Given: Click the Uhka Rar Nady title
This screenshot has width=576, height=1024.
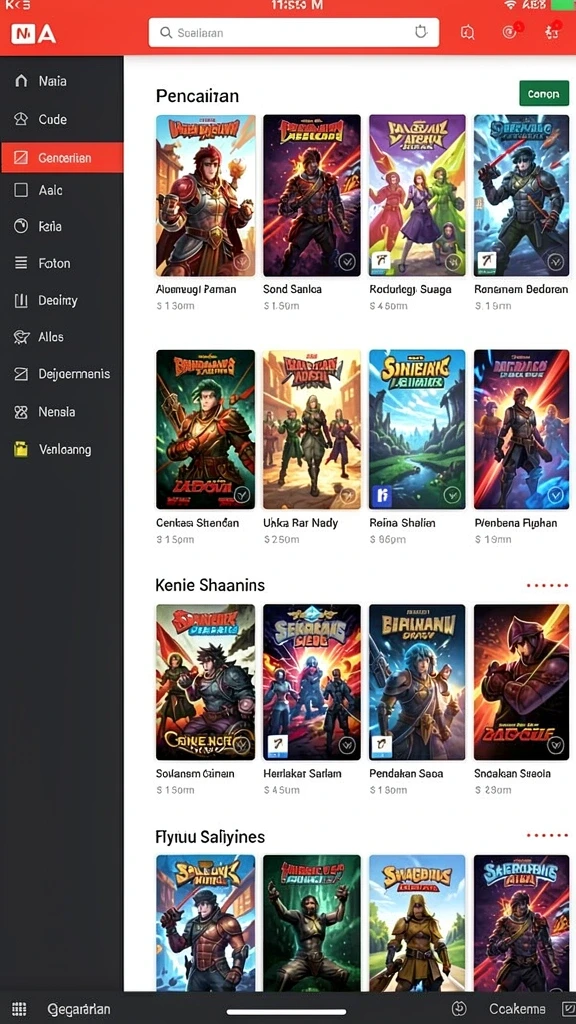Looking at the screenshot, I should pyautogui.click(x=301, y=523).
